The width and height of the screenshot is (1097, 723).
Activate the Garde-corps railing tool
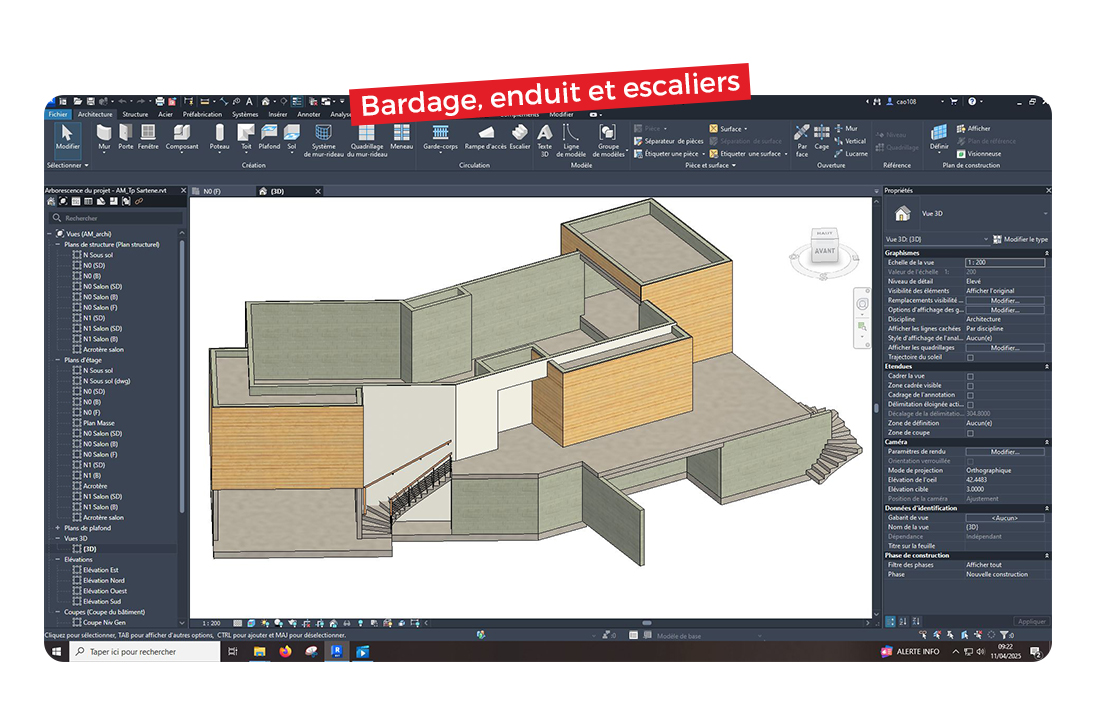[x=439, y=136]
